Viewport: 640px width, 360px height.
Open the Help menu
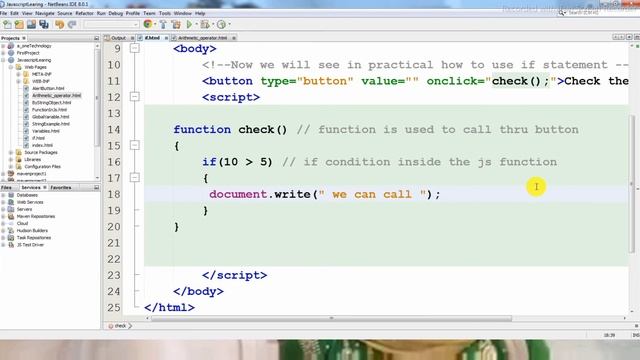tap(200, 13)
